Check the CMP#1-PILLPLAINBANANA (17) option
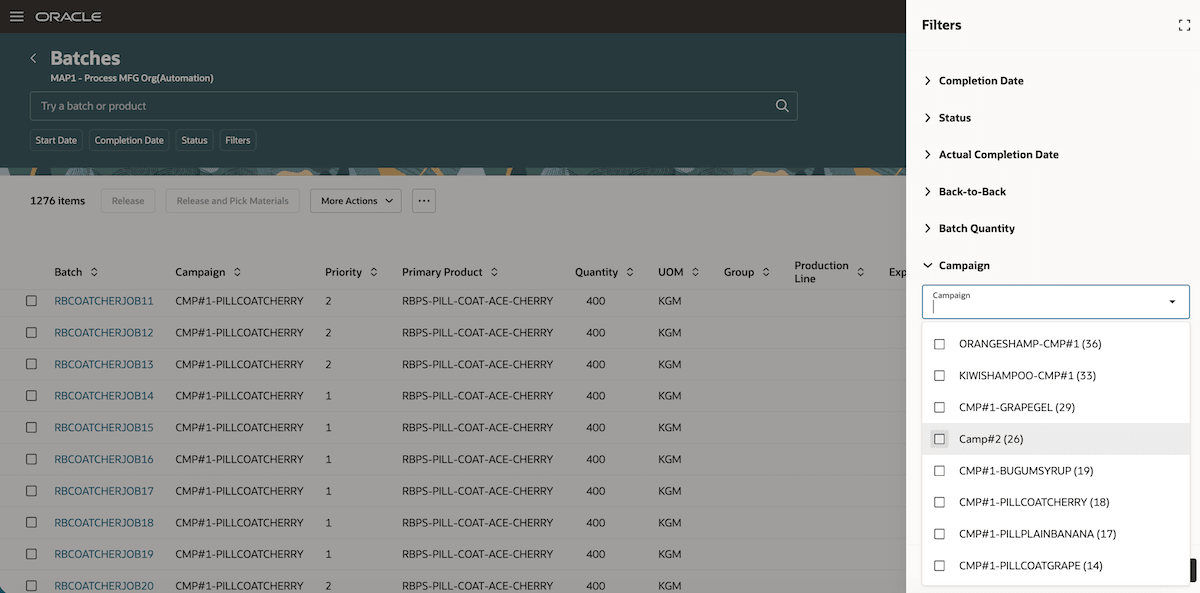The width and height of the screenshot is (1200, 593). pos(939,534)
